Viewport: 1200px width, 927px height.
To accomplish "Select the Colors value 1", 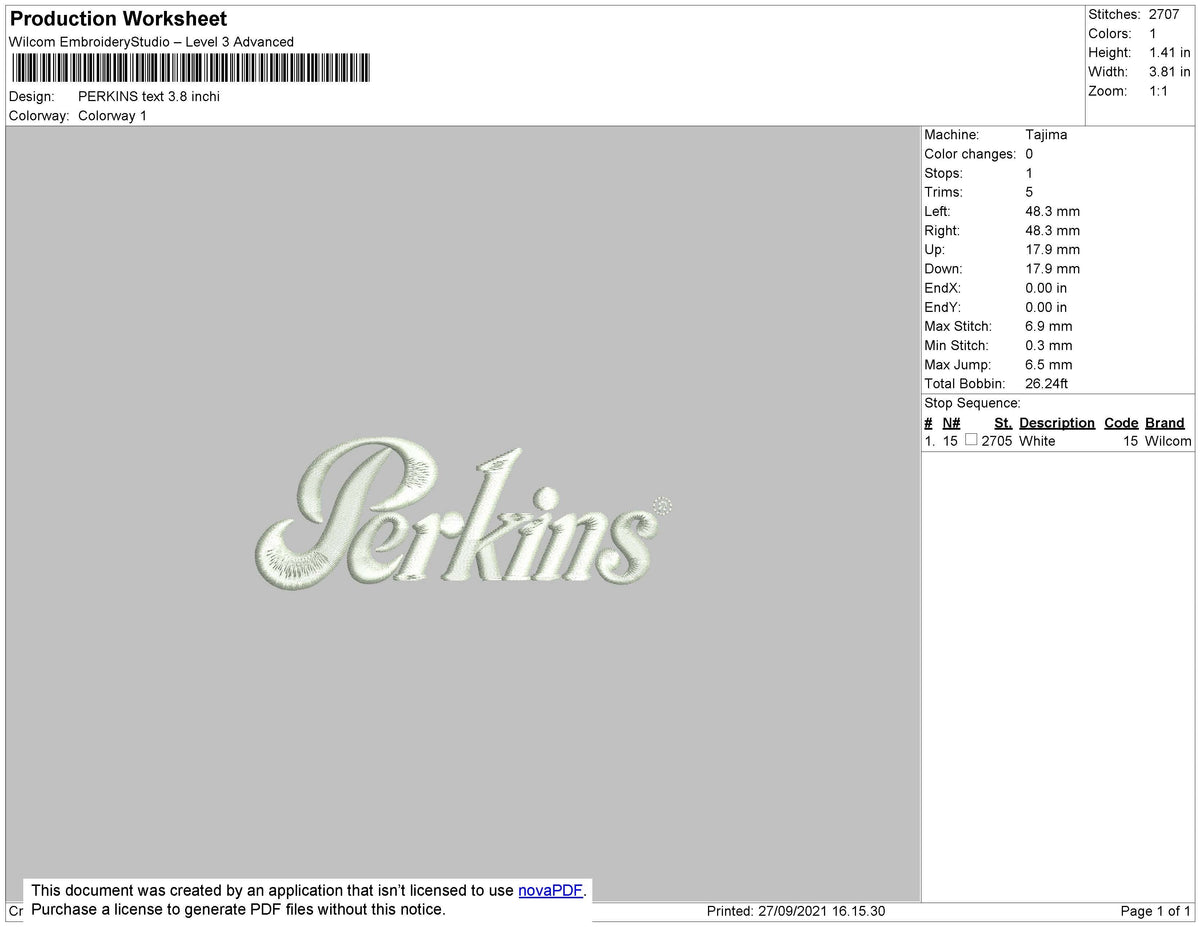I will (x=1153, y=34).
